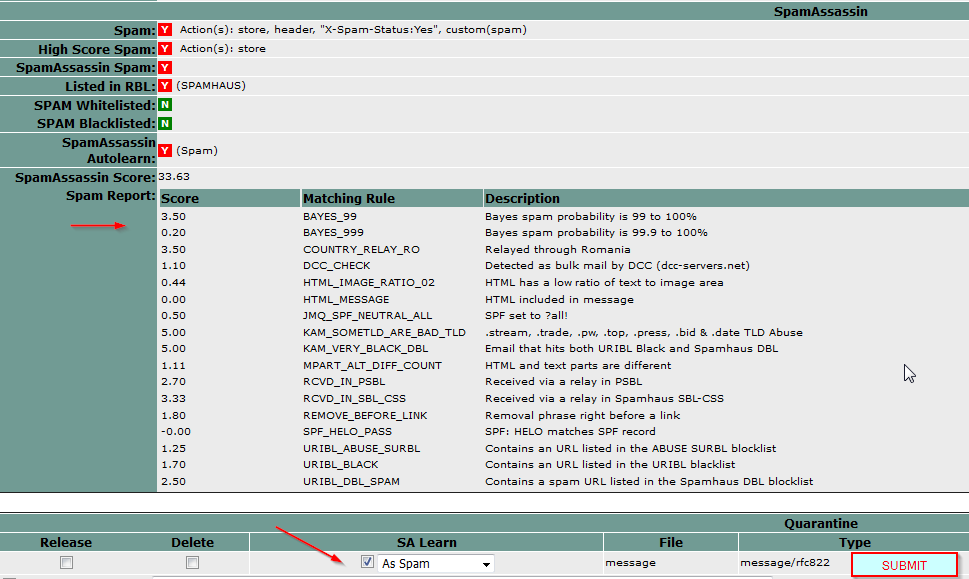Click the Description column header
The image size is (969, 579).
click(522, 198)
